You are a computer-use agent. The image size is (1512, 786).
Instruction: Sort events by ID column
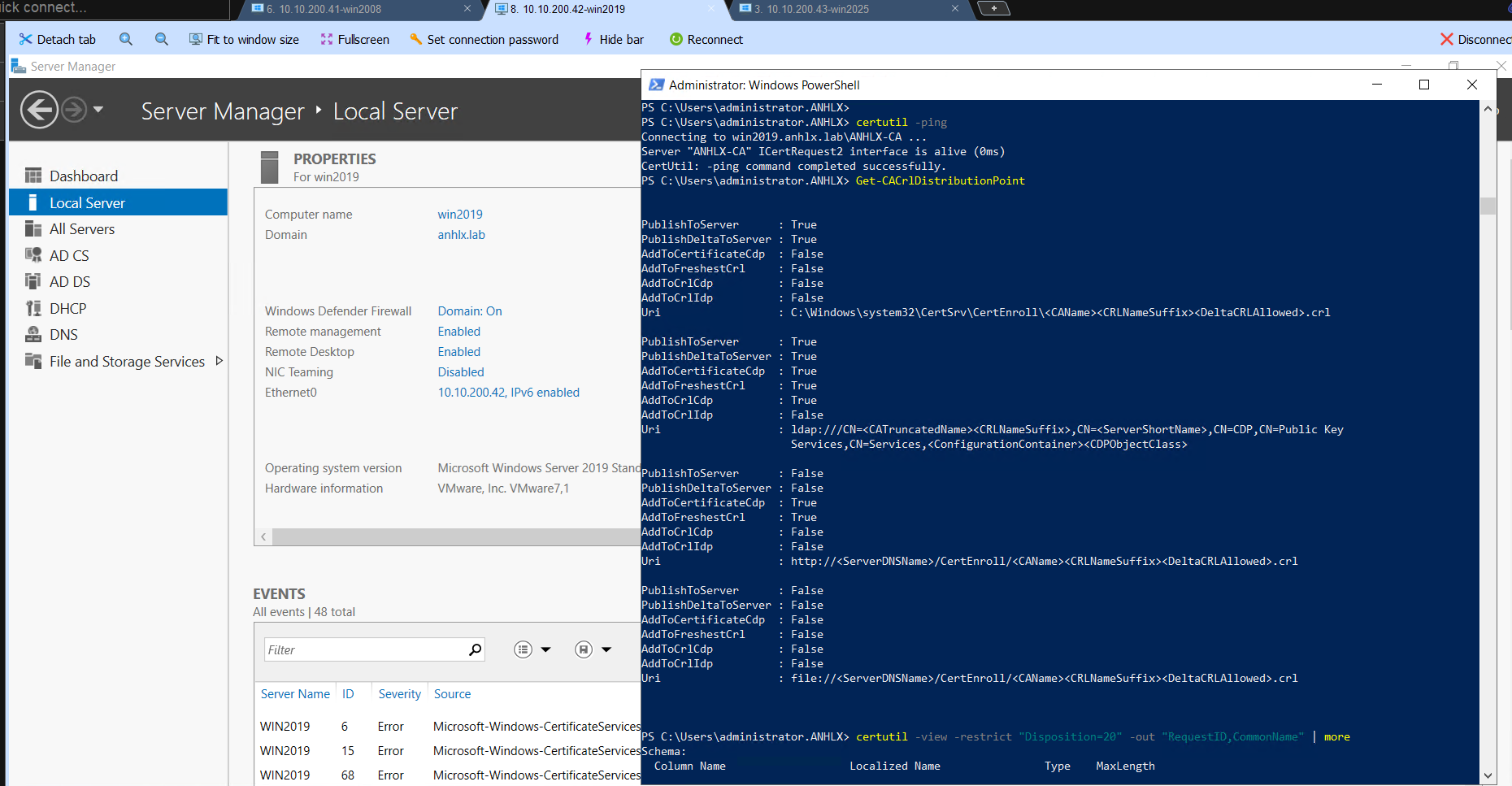coord(348,694)
